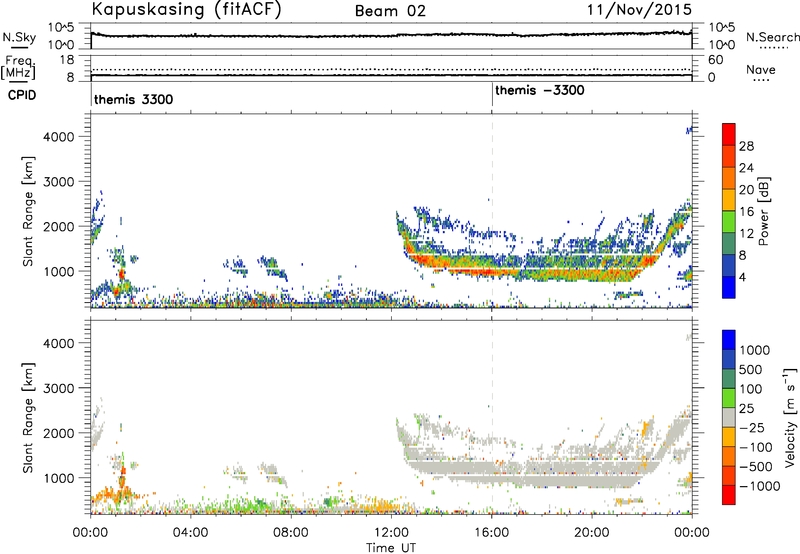Click the '16:00' time axis label
800x554 pixels.
[491, 533]
